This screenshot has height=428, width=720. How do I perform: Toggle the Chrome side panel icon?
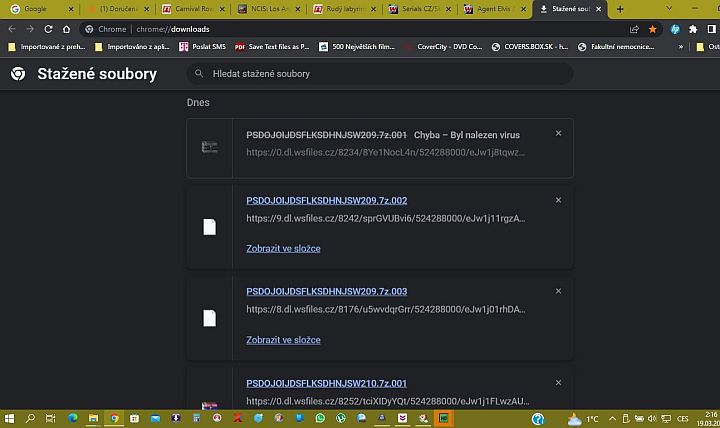(711, 29)
